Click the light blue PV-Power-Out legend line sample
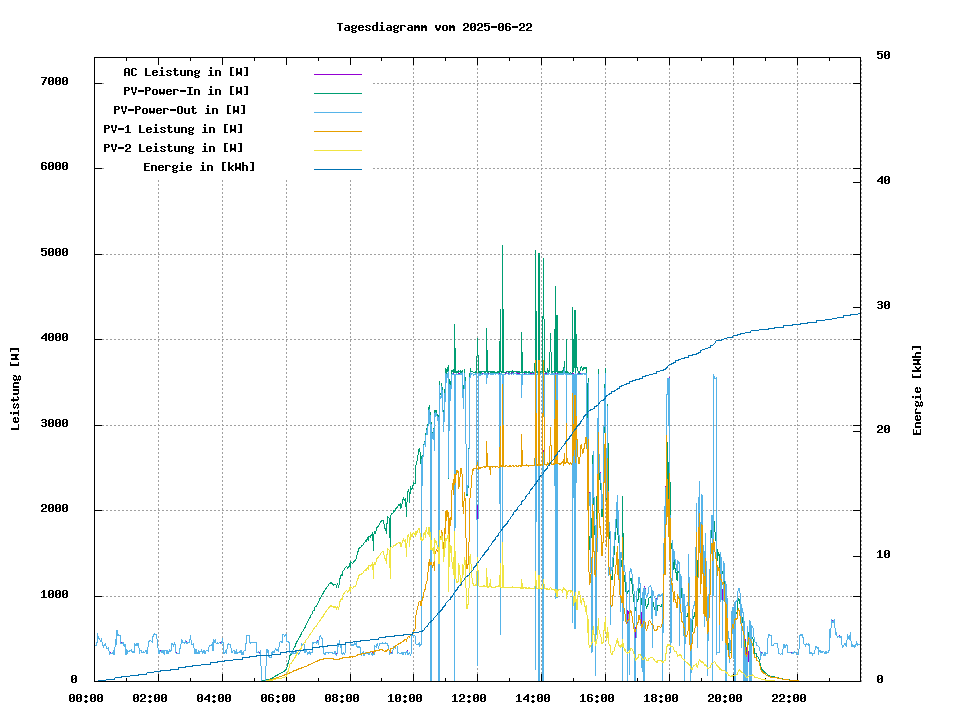 [337, 112]
